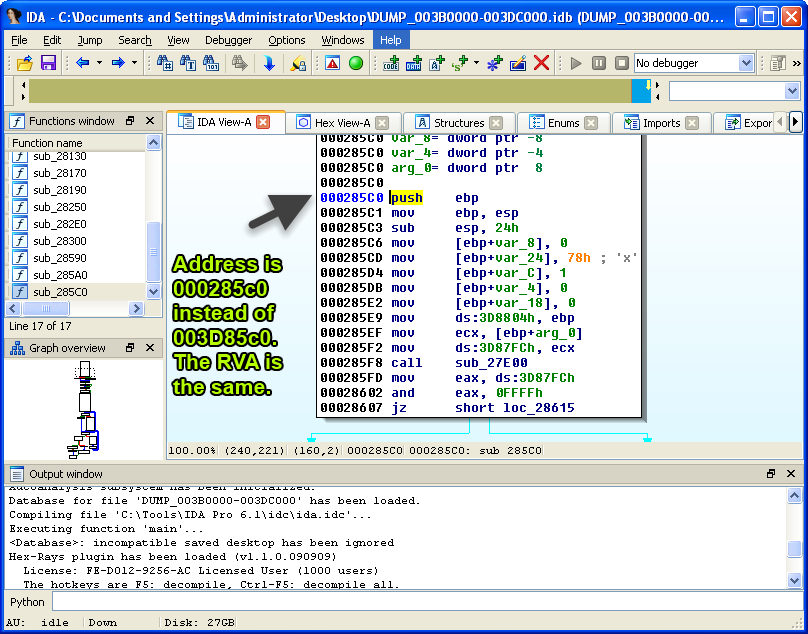
Task: Open the dropdown next to navigation band
Action: (x=792, y=91)
